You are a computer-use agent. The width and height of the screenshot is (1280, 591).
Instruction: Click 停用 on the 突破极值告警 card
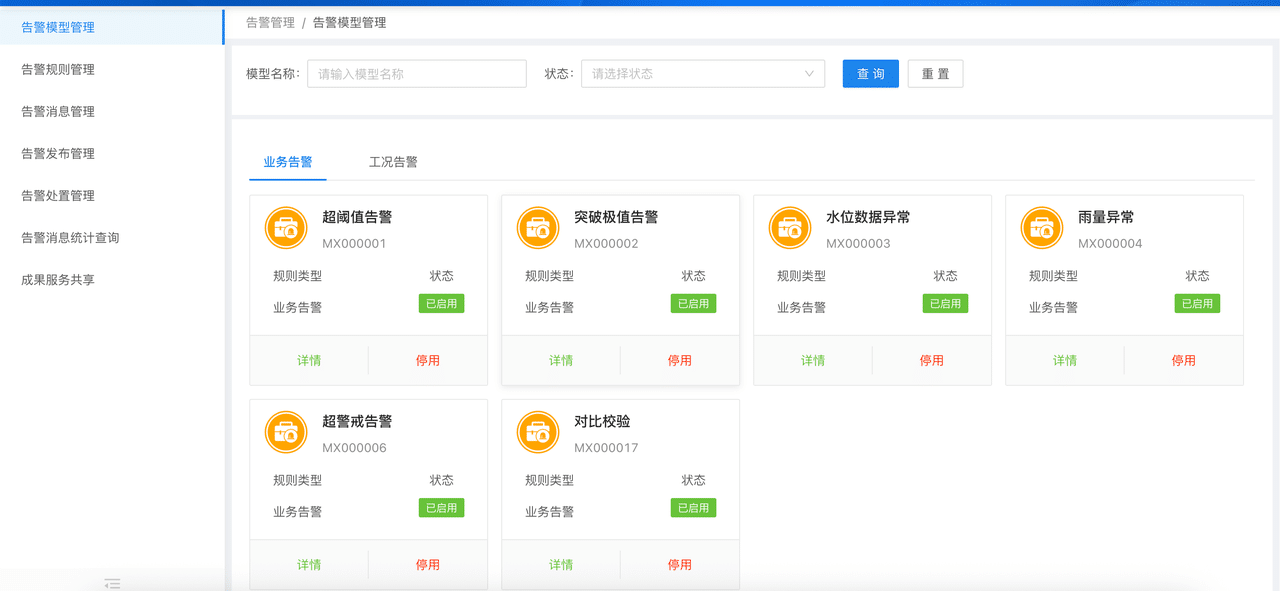[680, 360]
